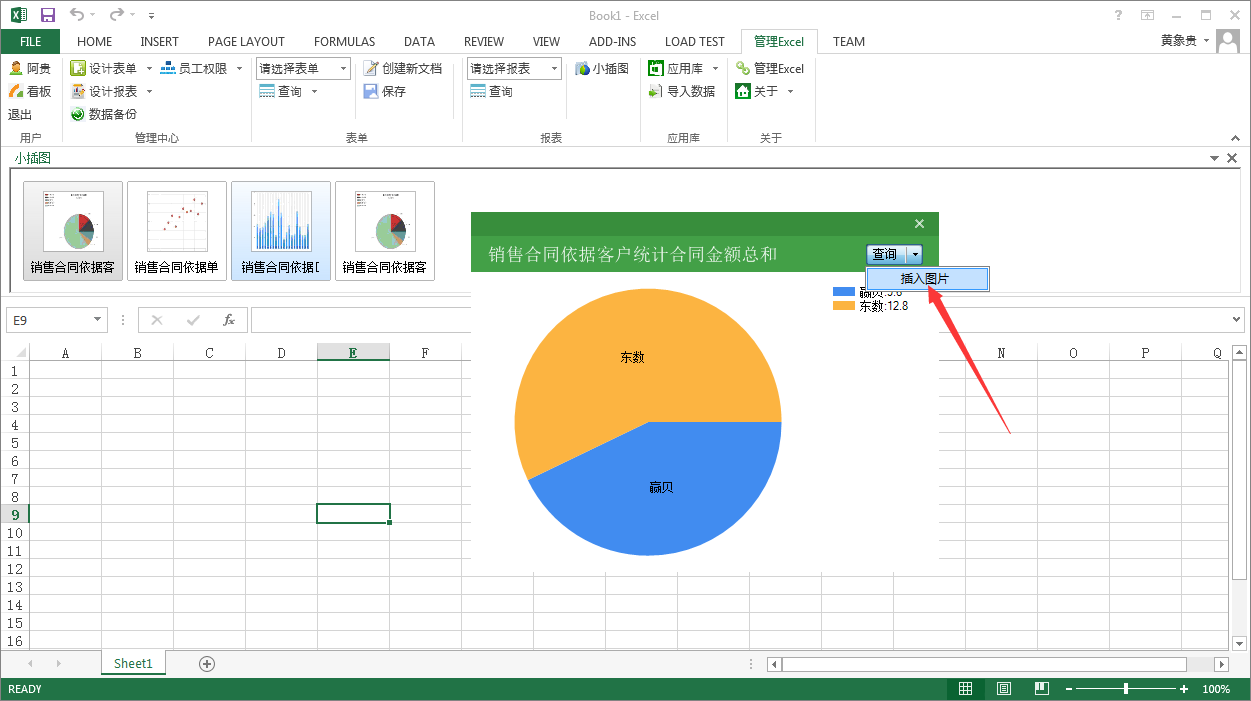Click the 小插图 ribbon button
The width and height of the screenshot is (1251, 701).
coord(602,68)
